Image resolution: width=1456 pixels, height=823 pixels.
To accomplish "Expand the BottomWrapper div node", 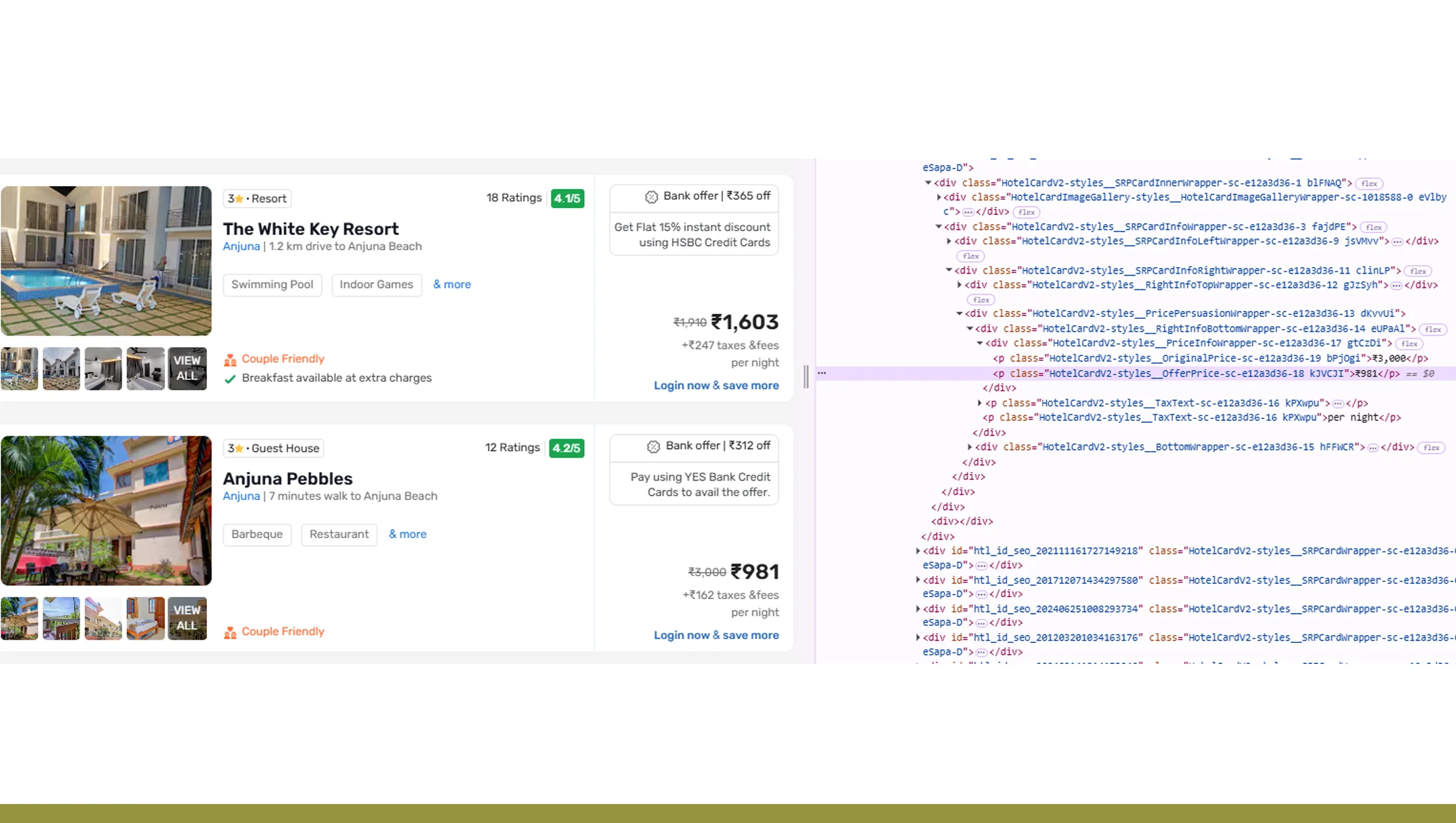I will point(970,447).
